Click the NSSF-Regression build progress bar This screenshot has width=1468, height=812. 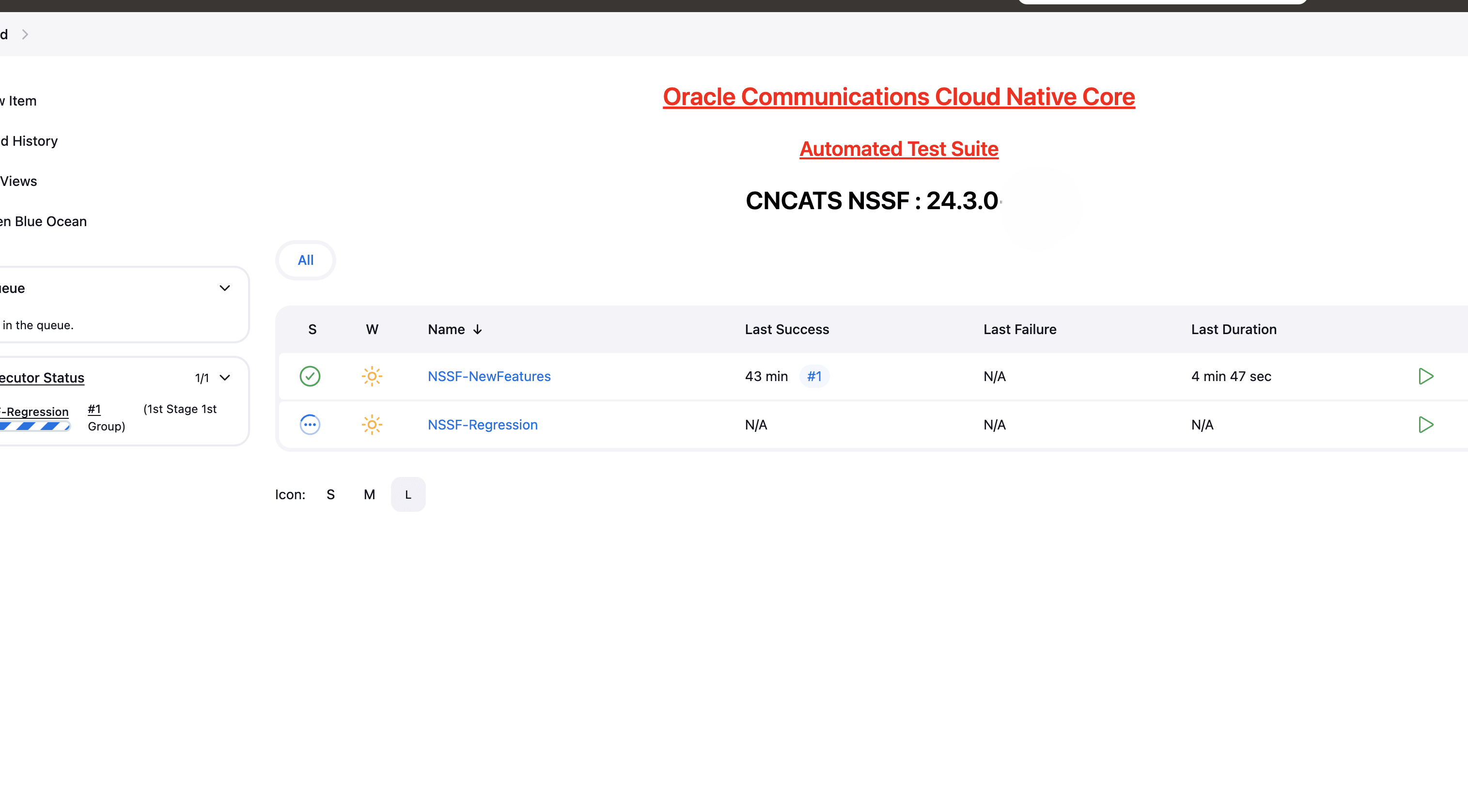coord(34,426)
